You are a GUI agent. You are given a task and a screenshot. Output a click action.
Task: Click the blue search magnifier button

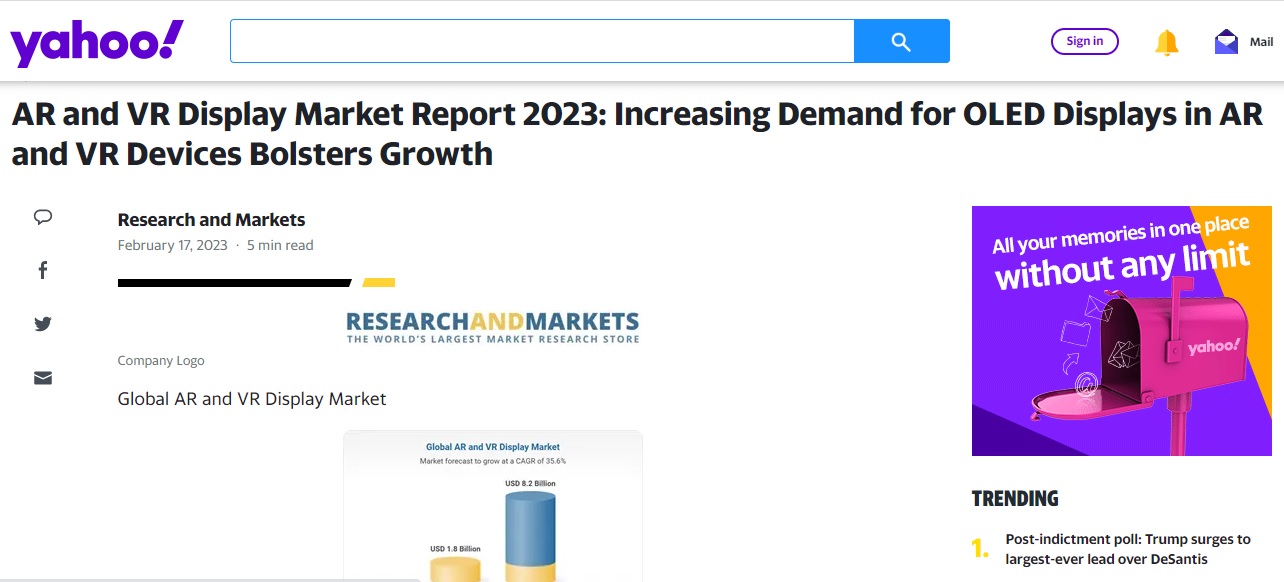pyautogui.click(x=901, y=41)
